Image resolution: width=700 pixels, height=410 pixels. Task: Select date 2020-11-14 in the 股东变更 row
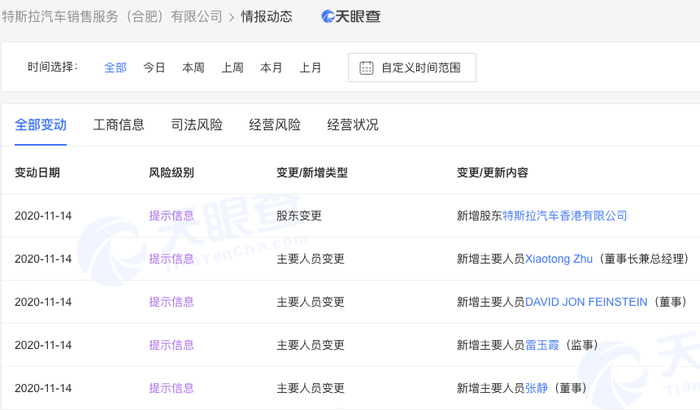pos(43,216)
